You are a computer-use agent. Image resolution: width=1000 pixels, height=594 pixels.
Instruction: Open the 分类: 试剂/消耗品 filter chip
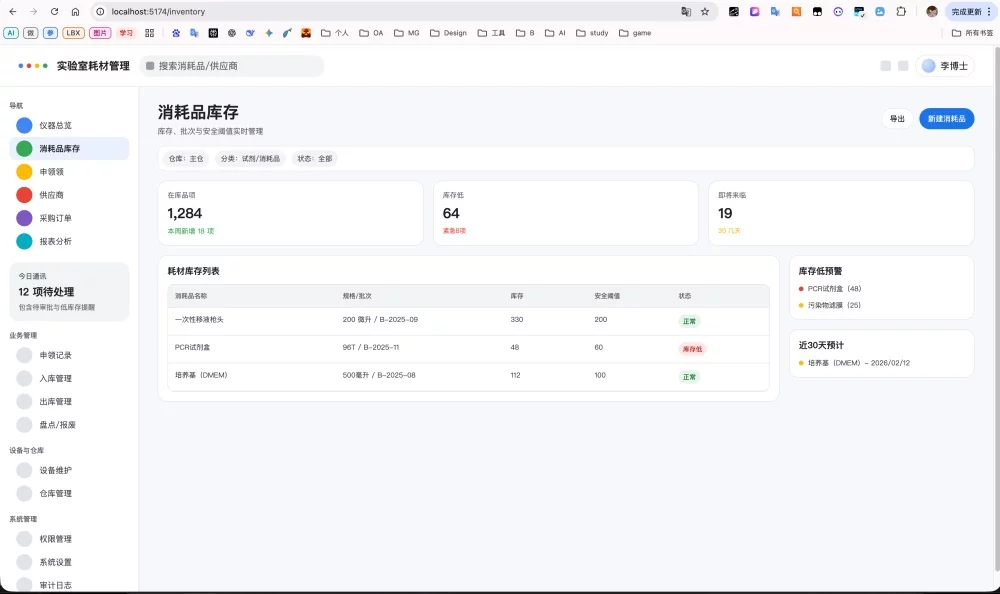click(250, 159)
